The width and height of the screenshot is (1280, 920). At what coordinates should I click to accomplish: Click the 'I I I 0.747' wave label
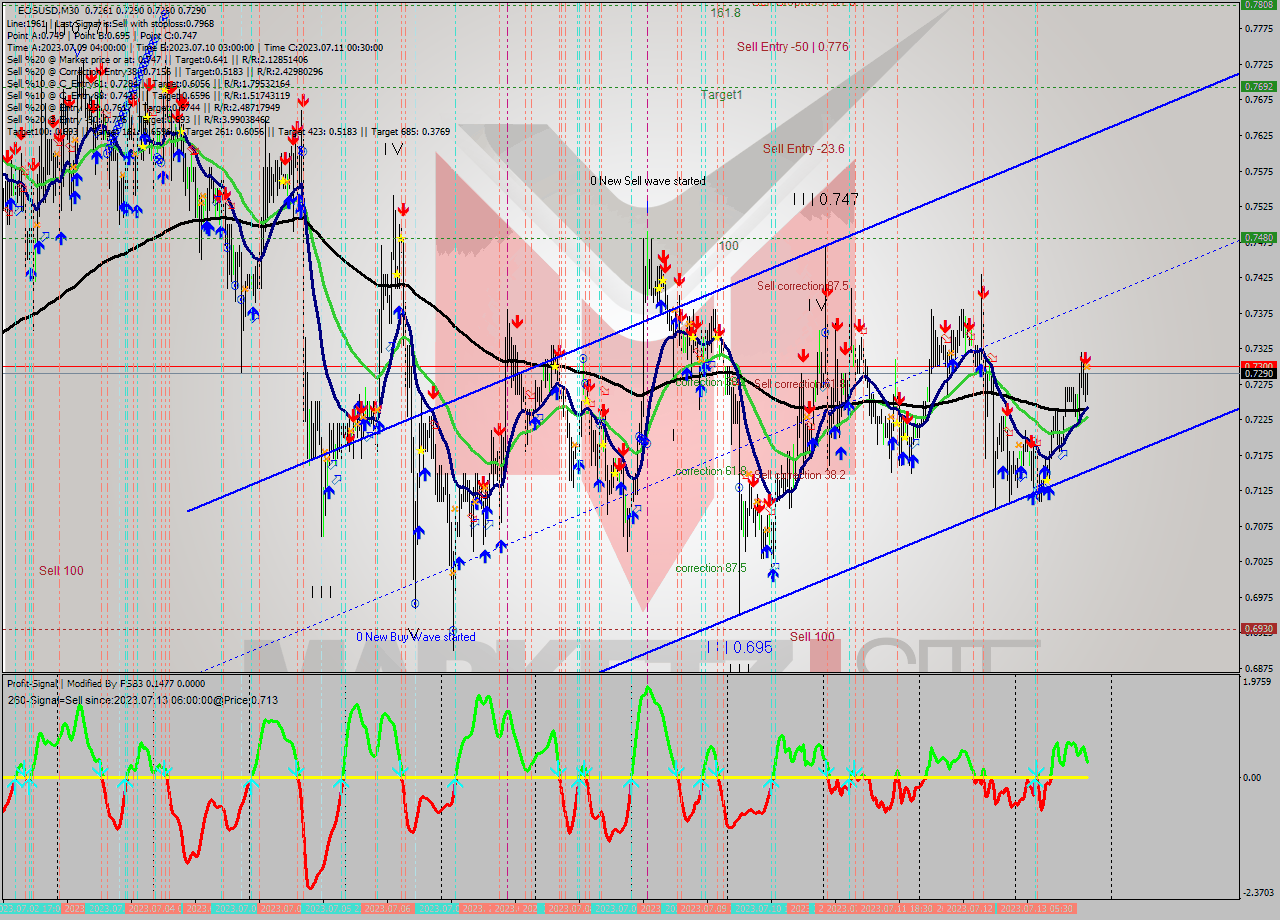825,200
